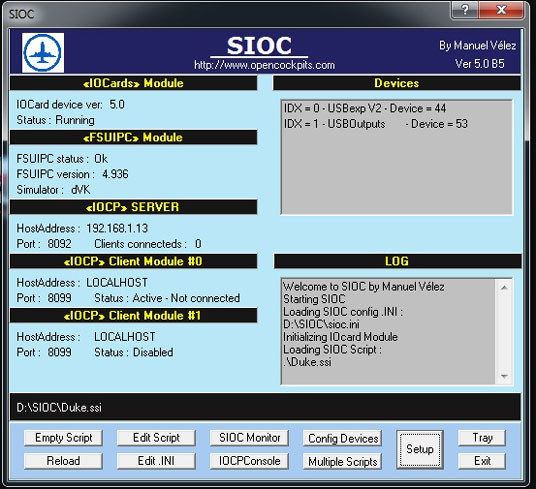Click the Empty Script button
This screenshot has width=536, height=489.
pos(63,438)
